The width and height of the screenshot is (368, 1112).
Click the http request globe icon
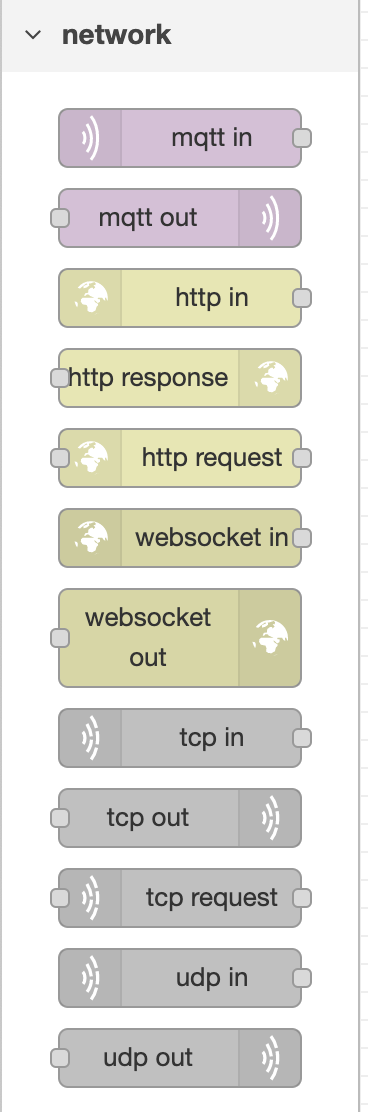(x=91, y=458)
